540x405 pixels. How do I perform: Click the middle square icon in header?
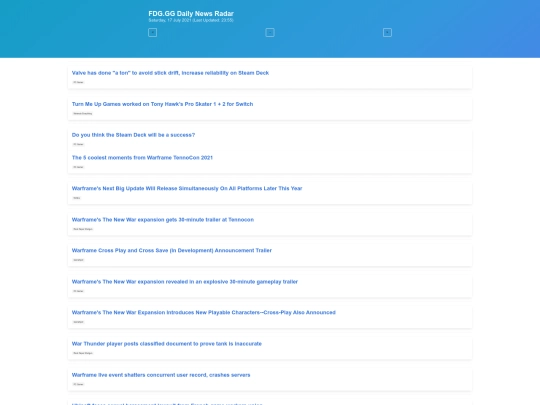coord(270,32)
